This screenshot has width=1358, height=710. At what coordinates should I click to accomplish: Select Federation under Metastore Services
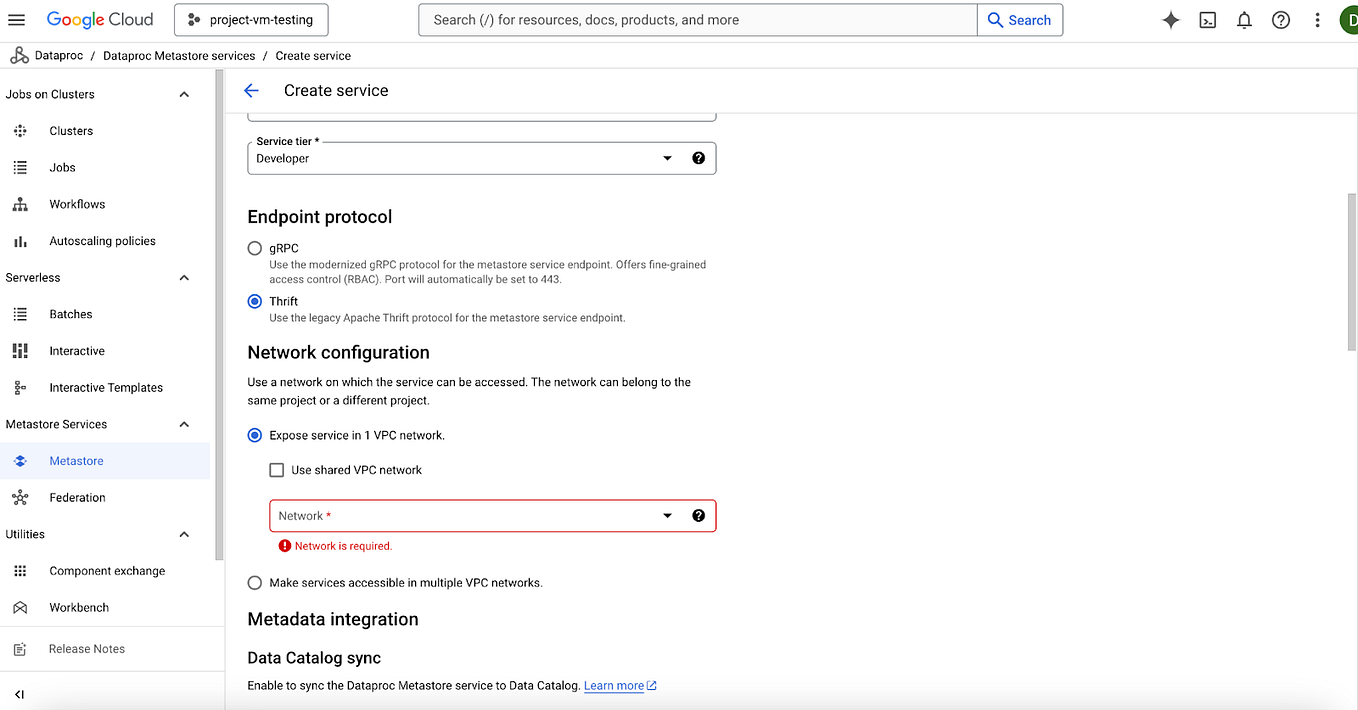coord(79,497)
